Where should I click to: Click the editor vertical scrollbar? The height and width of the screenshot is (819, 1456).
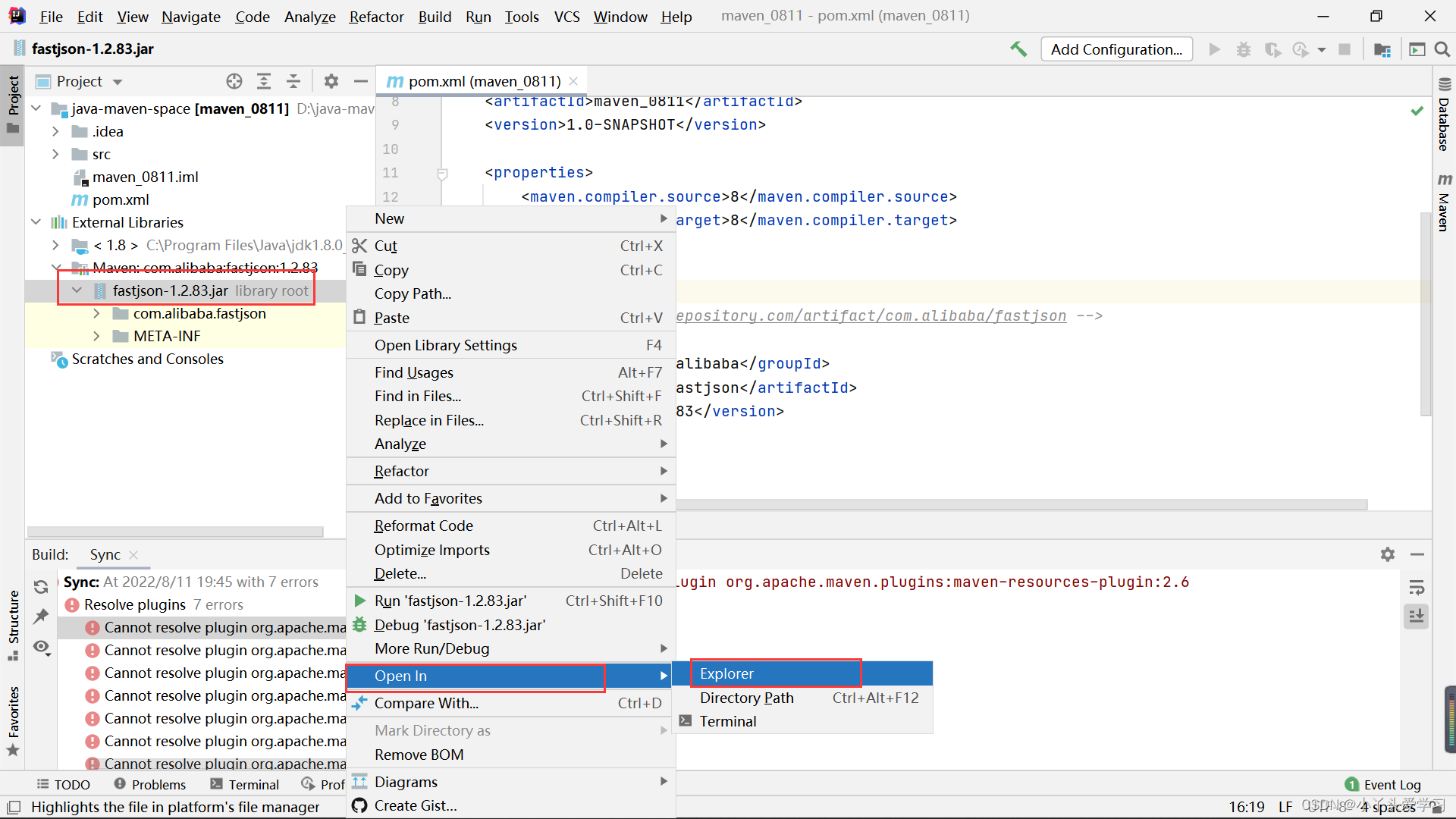(1426, 313)
